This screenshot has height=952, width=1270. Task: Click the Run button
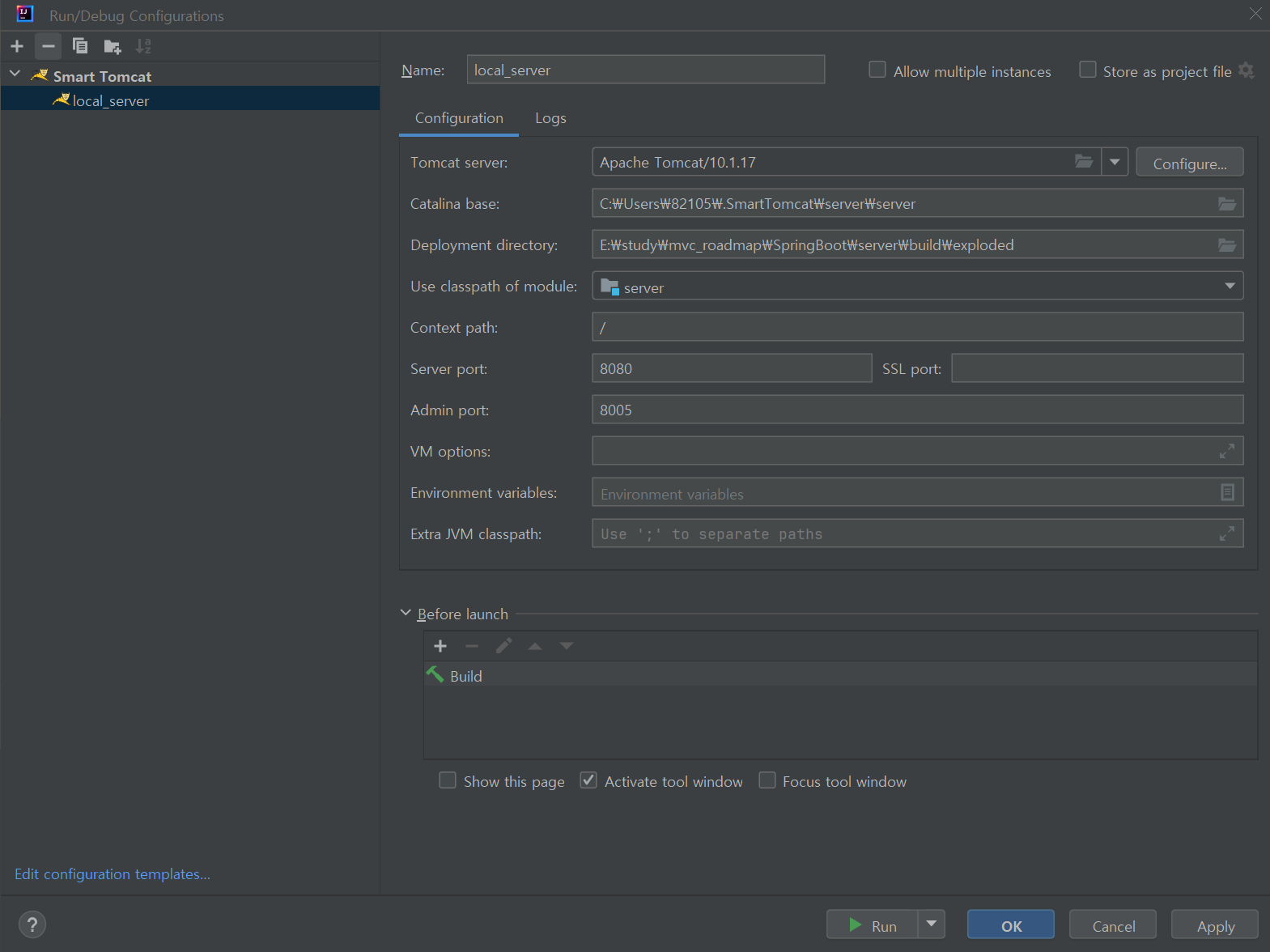point(873,924)
